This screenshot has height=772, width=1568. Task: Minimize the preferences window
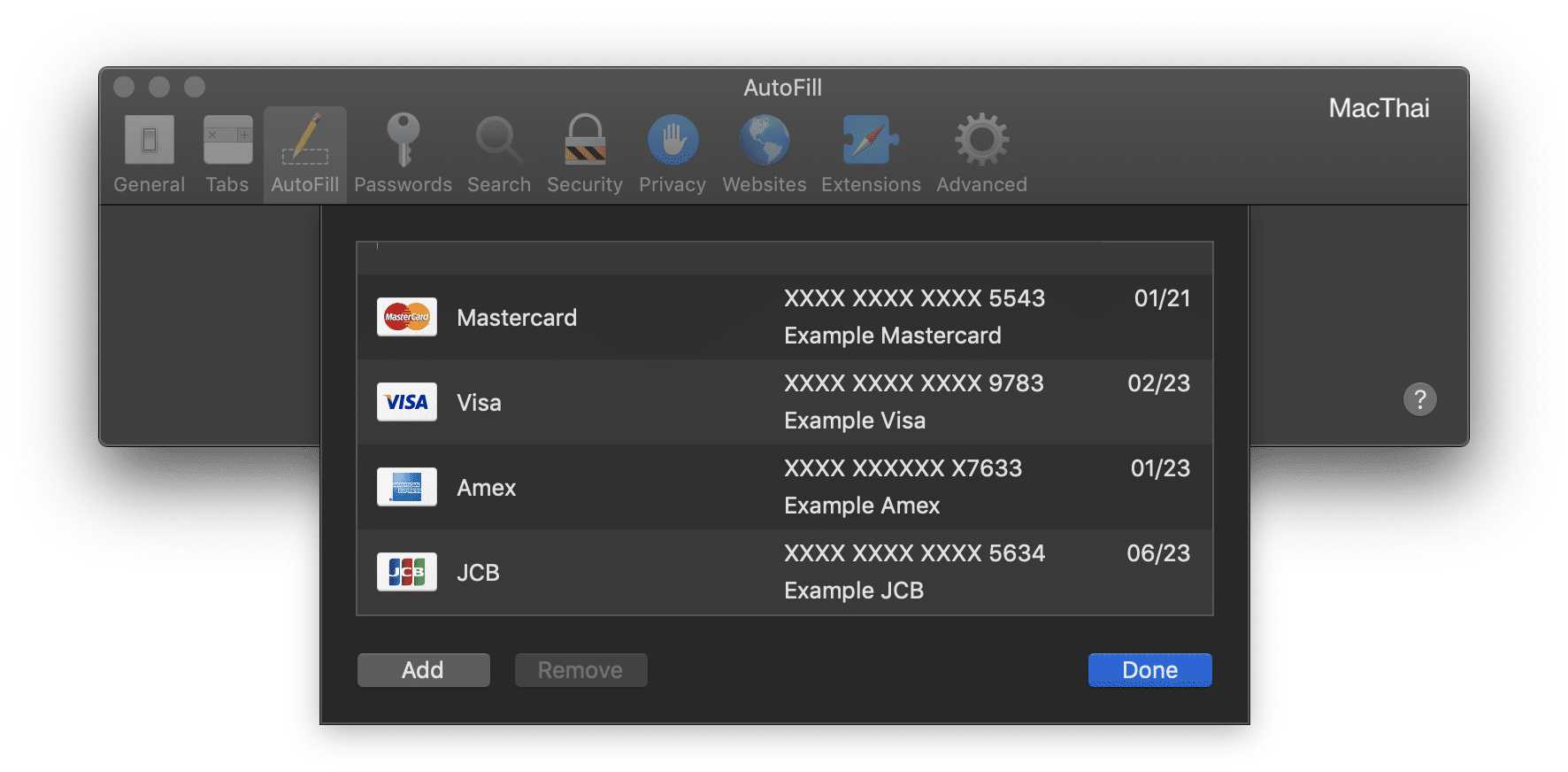click(159, 87)
